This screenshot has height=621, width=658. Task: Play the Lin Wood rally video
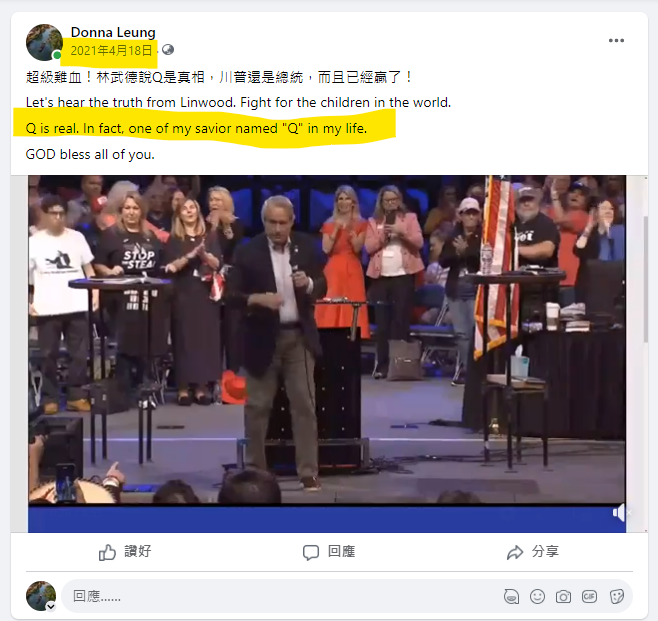click(327, 339)
